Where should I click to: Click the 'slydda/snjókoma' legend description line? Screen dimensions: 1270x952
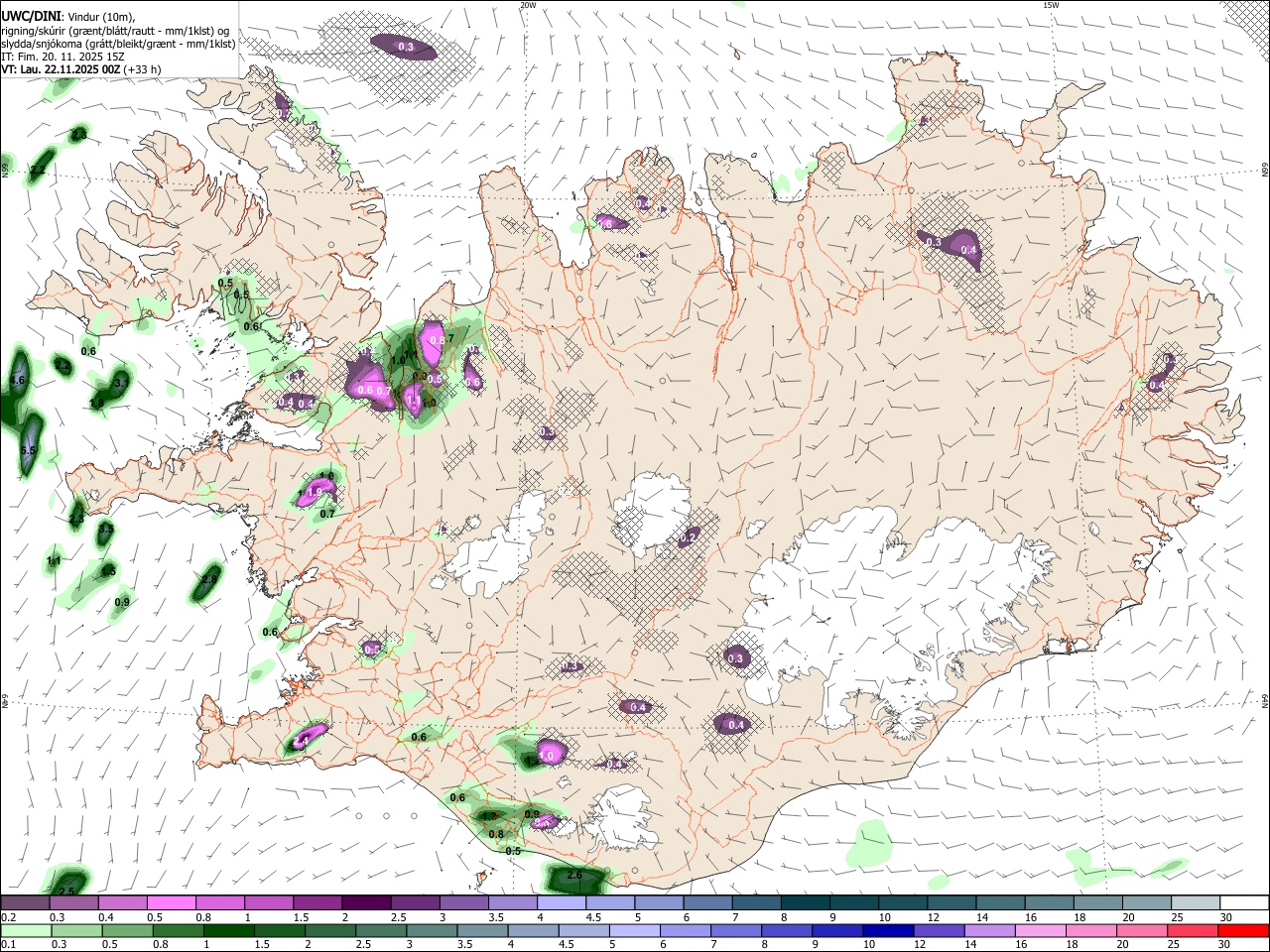tap(118, 44)
